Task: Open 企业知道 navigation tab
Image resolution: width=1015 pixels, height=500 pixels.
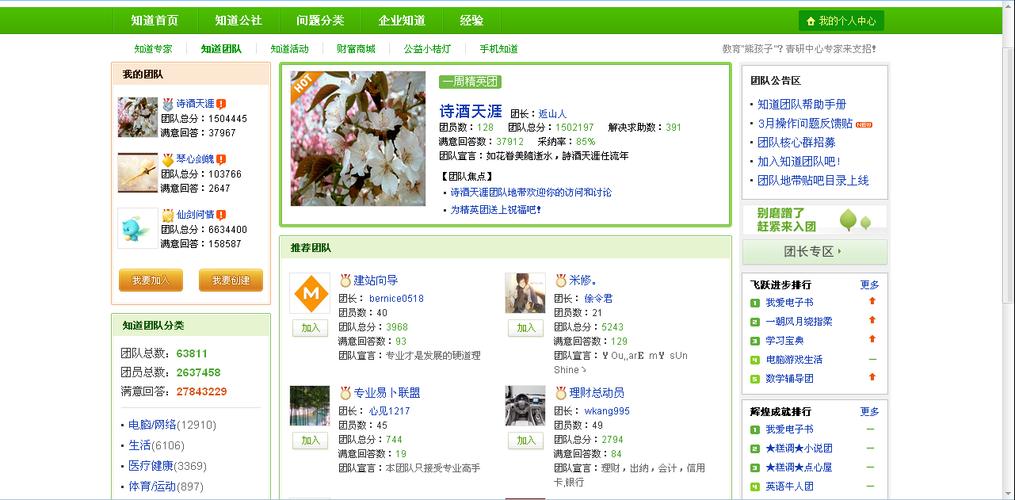Action: (402, 21)
